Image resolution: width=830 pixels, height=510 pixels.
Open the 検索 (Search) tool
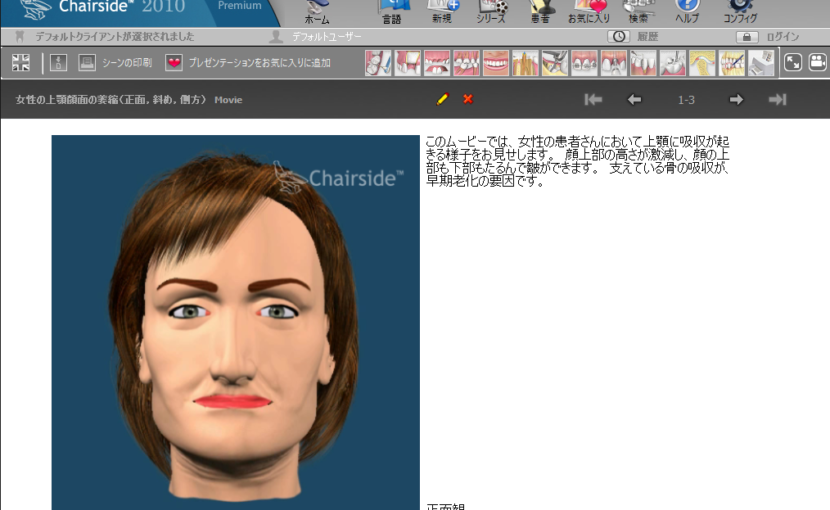tap(638, 11)
